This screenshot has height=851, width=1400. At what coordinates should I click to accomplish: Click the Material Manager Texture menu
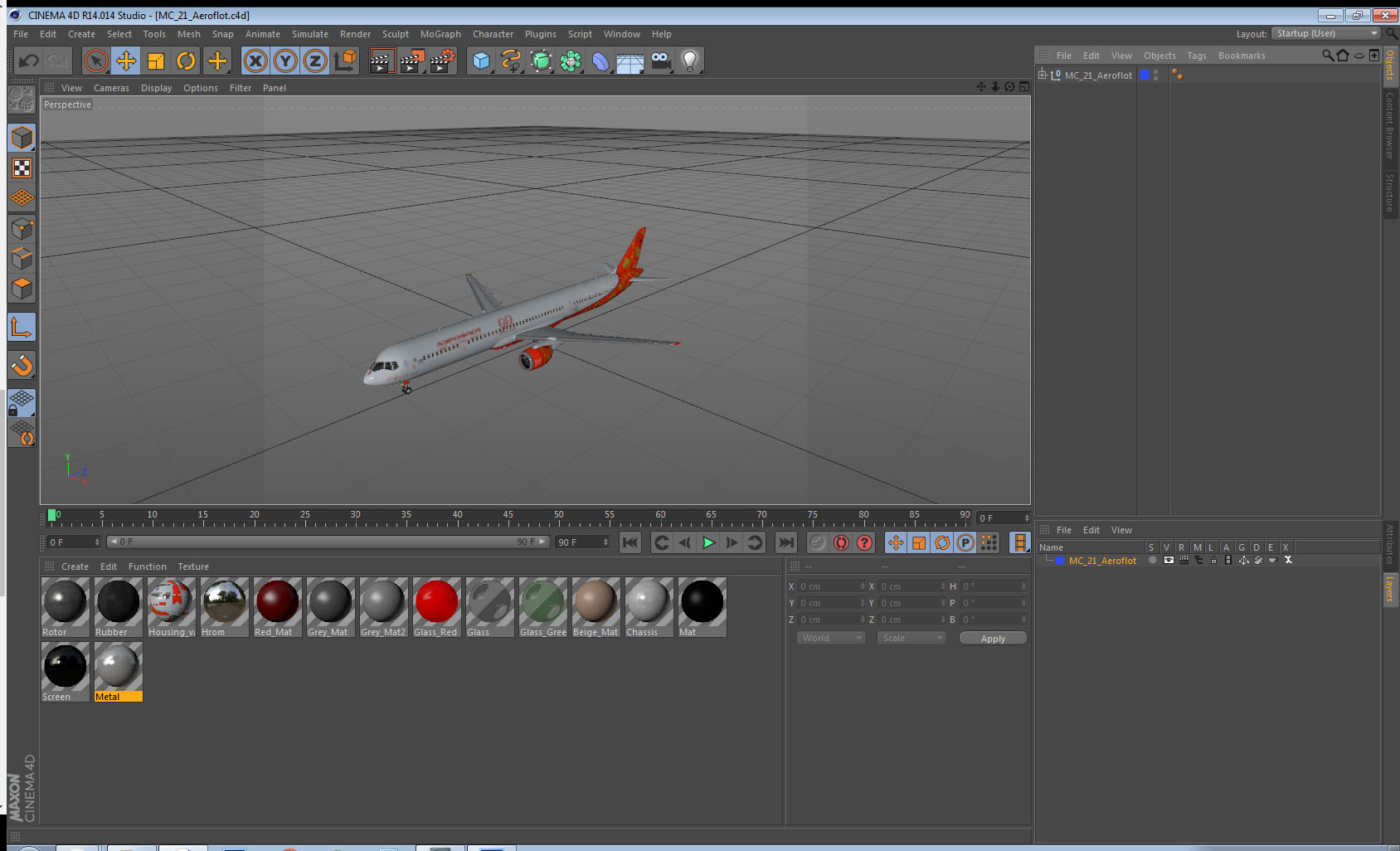pyautogui.click(x=193, y=567)
